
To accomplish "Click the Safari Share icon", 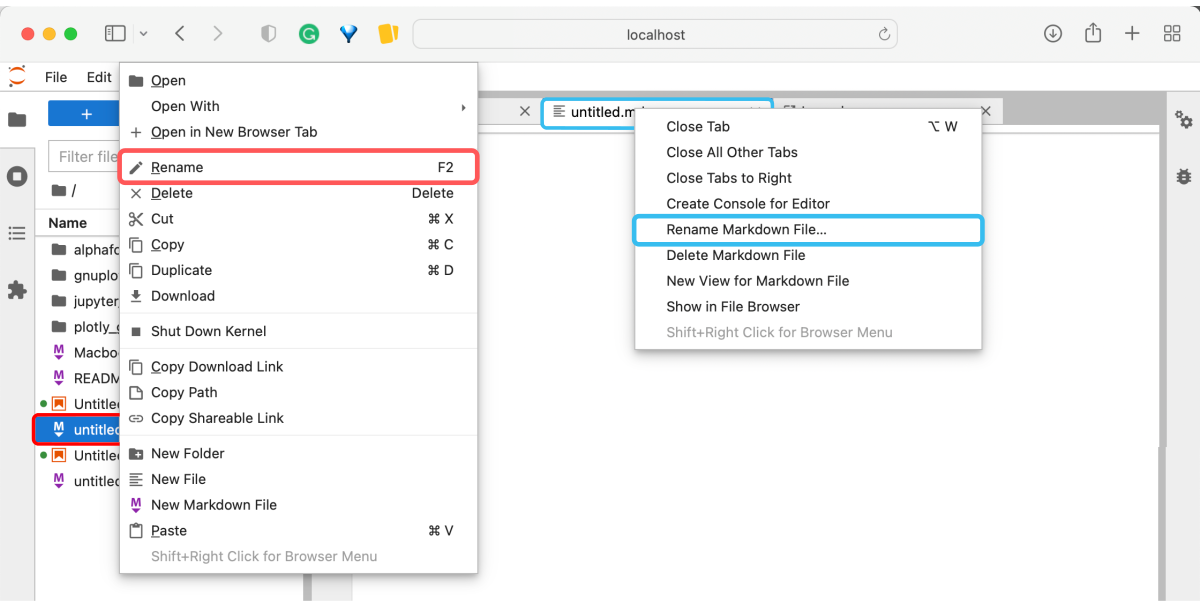I will click(x=1093, y=34).
